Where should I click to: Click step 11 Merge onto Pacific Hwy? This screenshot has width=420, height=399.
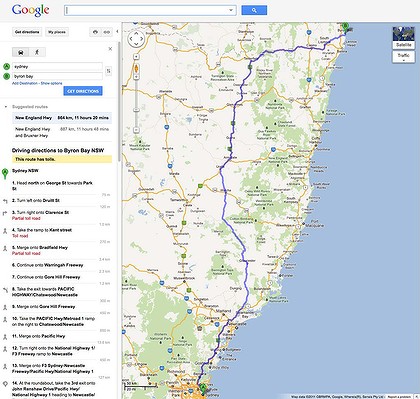coord(39,336)
